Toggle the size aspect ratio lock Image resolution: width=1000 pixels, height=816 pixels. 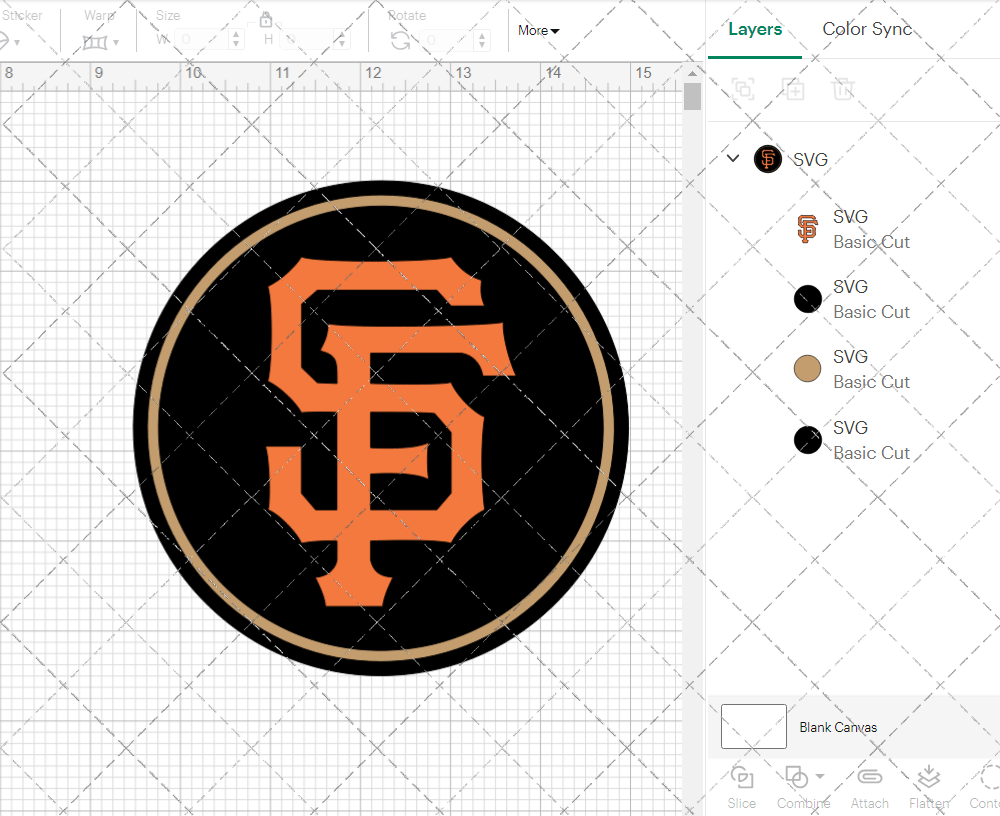(266, 20)
